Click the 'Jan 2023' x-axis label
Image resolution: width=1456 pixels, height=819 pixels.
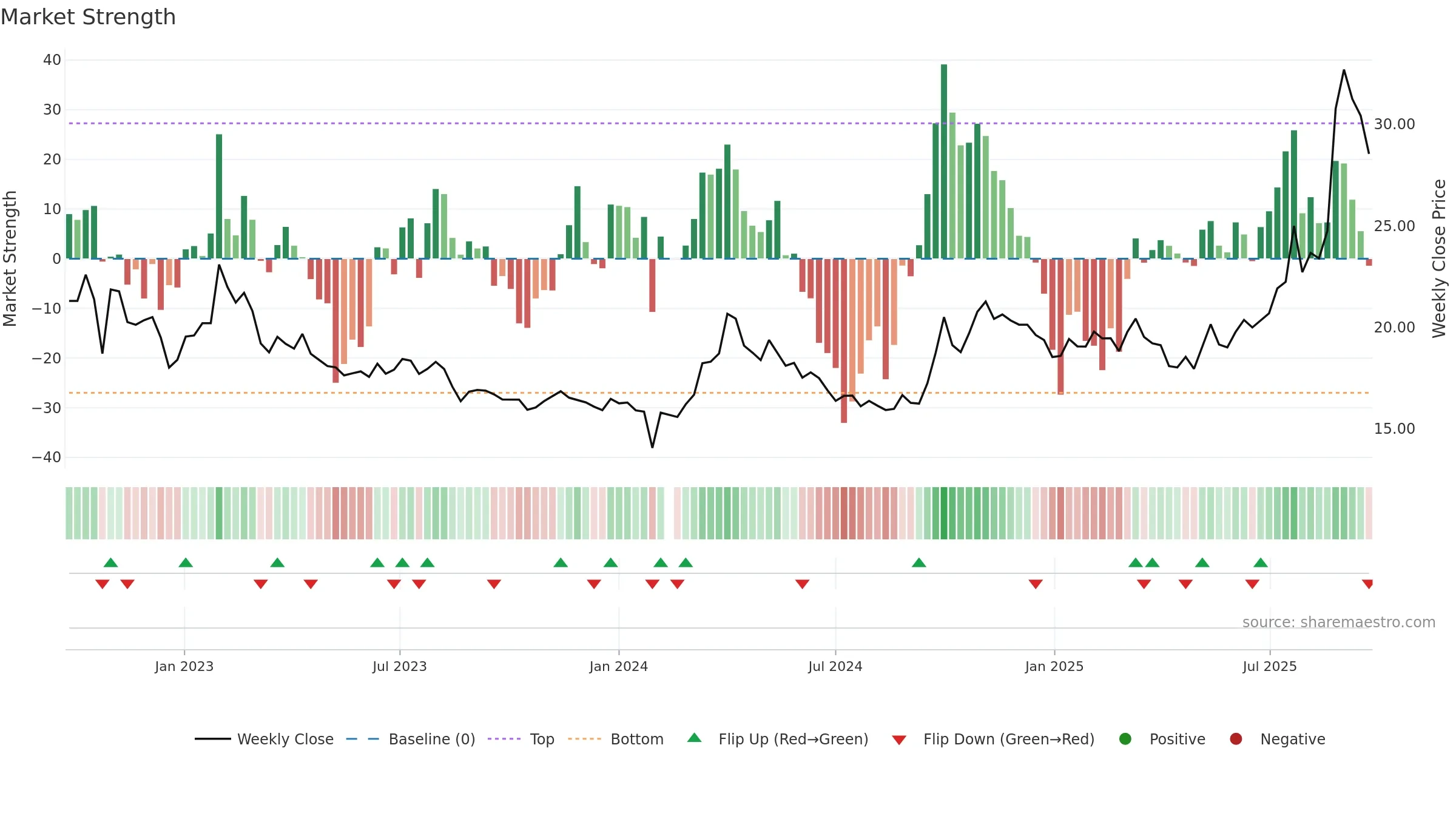point(184,666)
